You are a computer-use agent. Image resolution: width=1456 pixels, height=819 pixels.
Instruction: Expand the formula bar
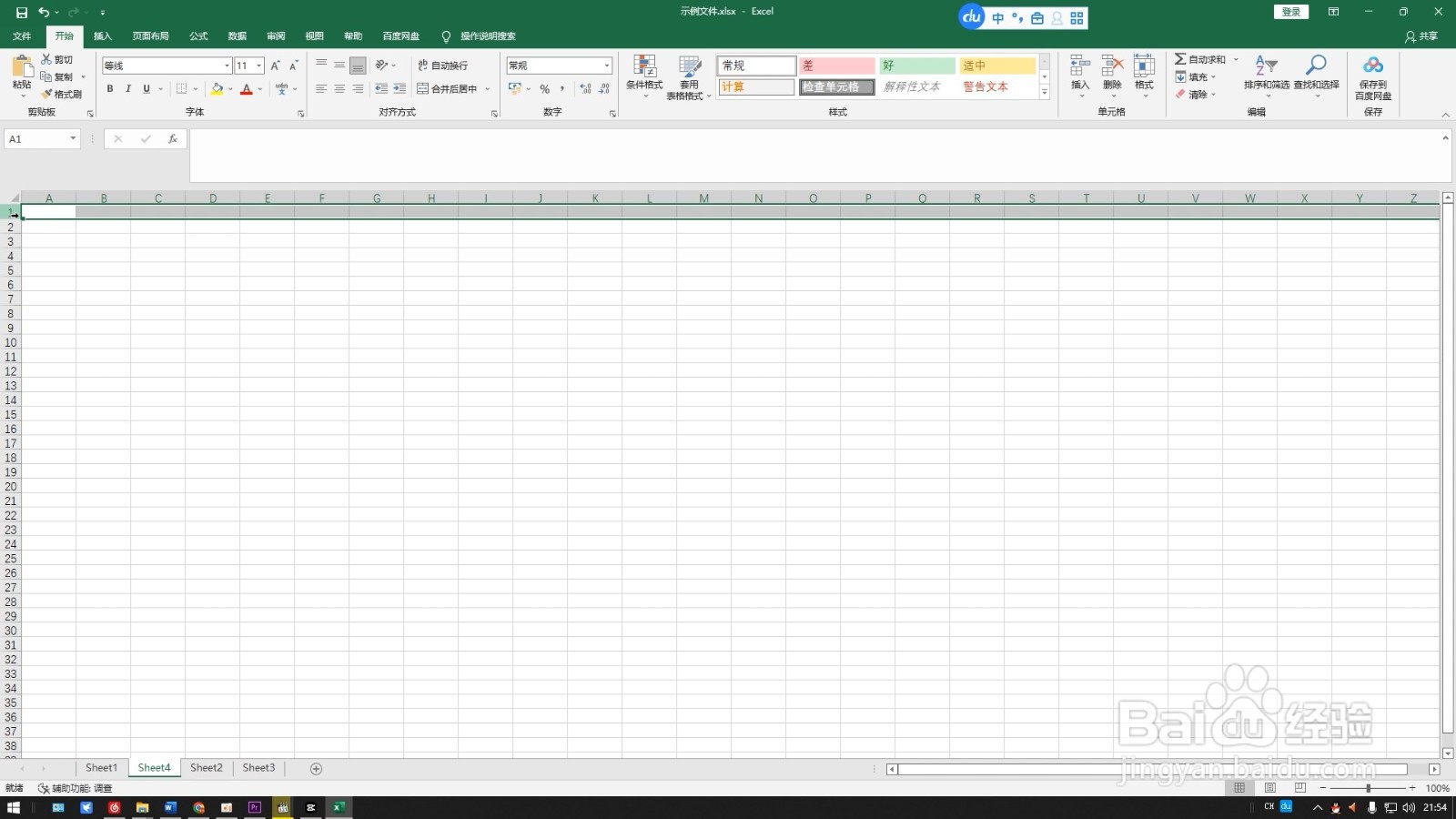1445,138
